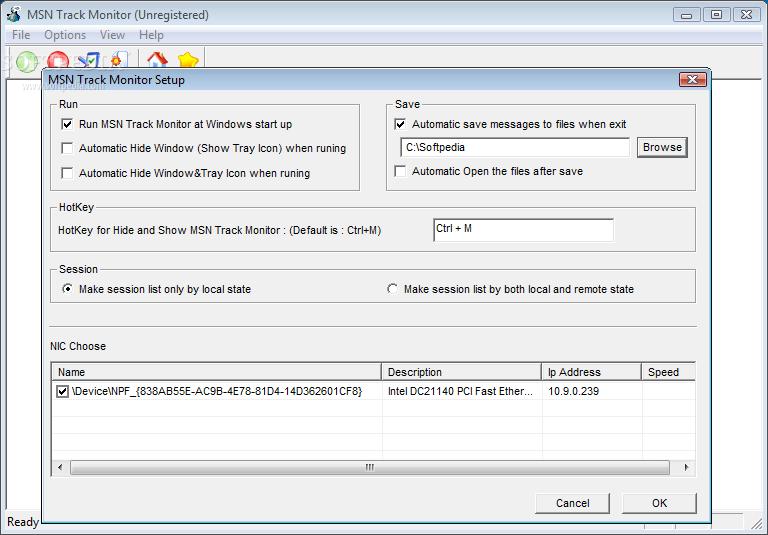This screenshot has height=535, width=768.
Task: Toggle the \Device\NPF network adapter checkbox
Action: (x=62, y=391)
